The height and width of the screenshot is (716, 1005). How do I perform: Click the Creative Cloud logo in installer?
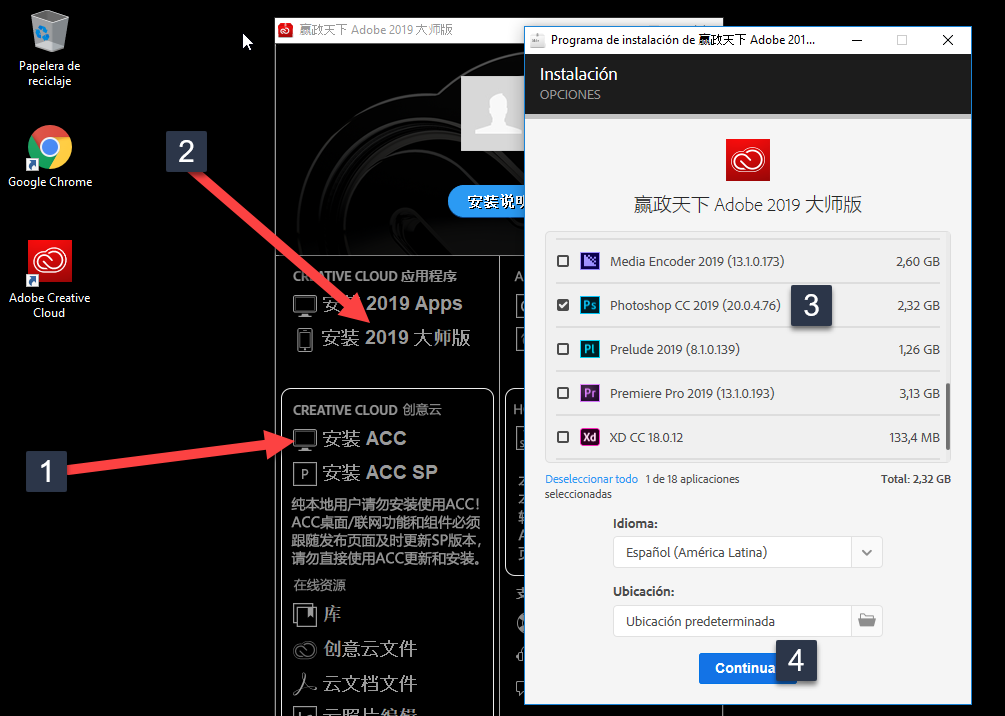747,160
